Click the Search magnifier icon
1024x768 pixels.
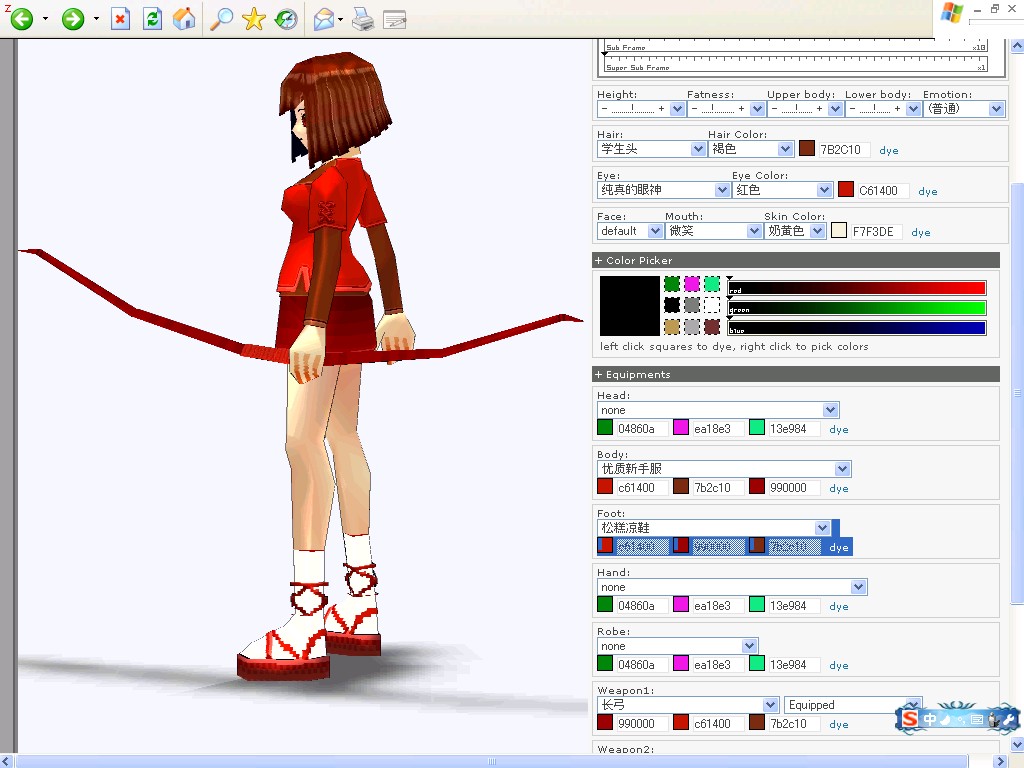click(x=221, y=19)
